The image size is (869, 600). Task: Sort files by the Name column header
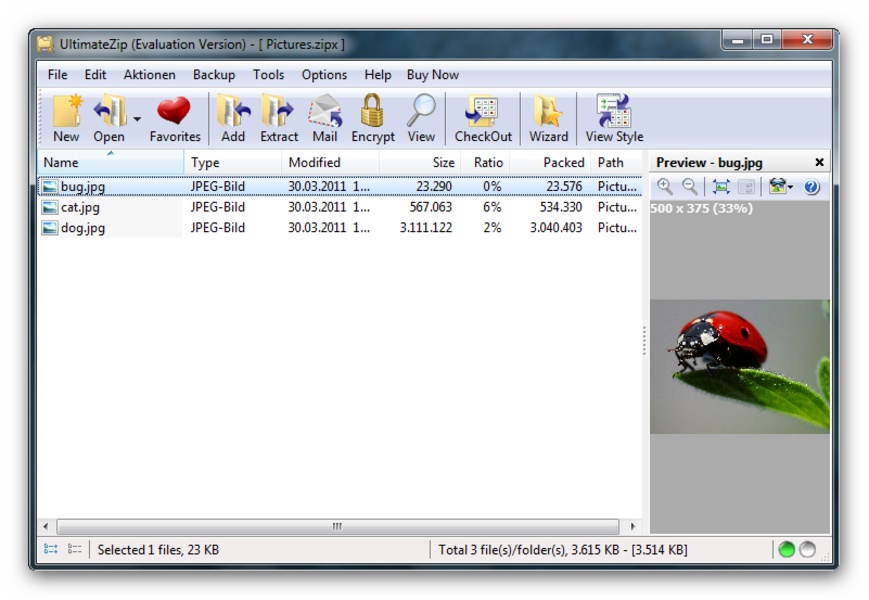tap(110, 162)
